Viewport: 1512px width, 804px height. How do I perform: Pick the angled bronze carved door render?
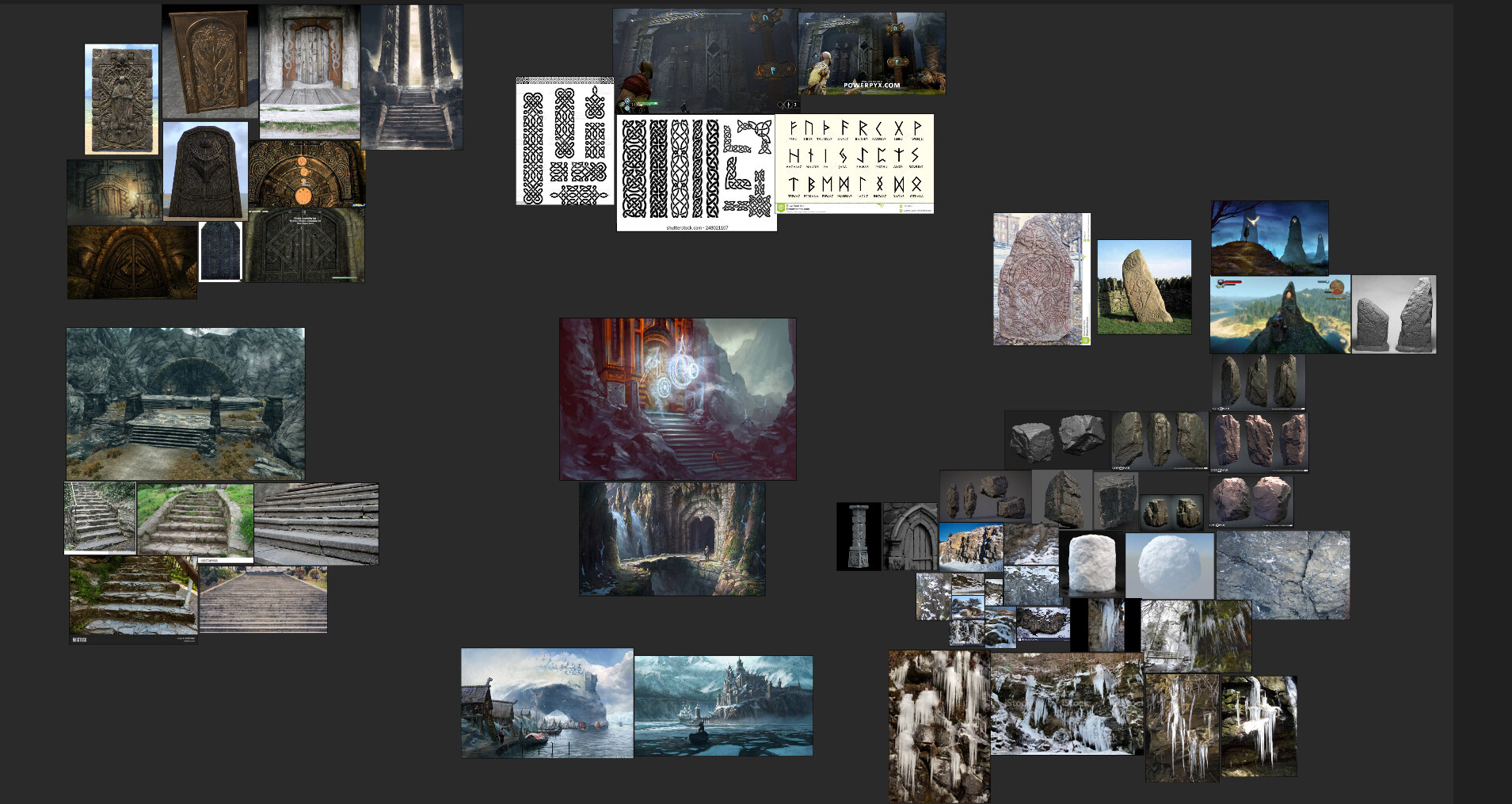point(211,62)
